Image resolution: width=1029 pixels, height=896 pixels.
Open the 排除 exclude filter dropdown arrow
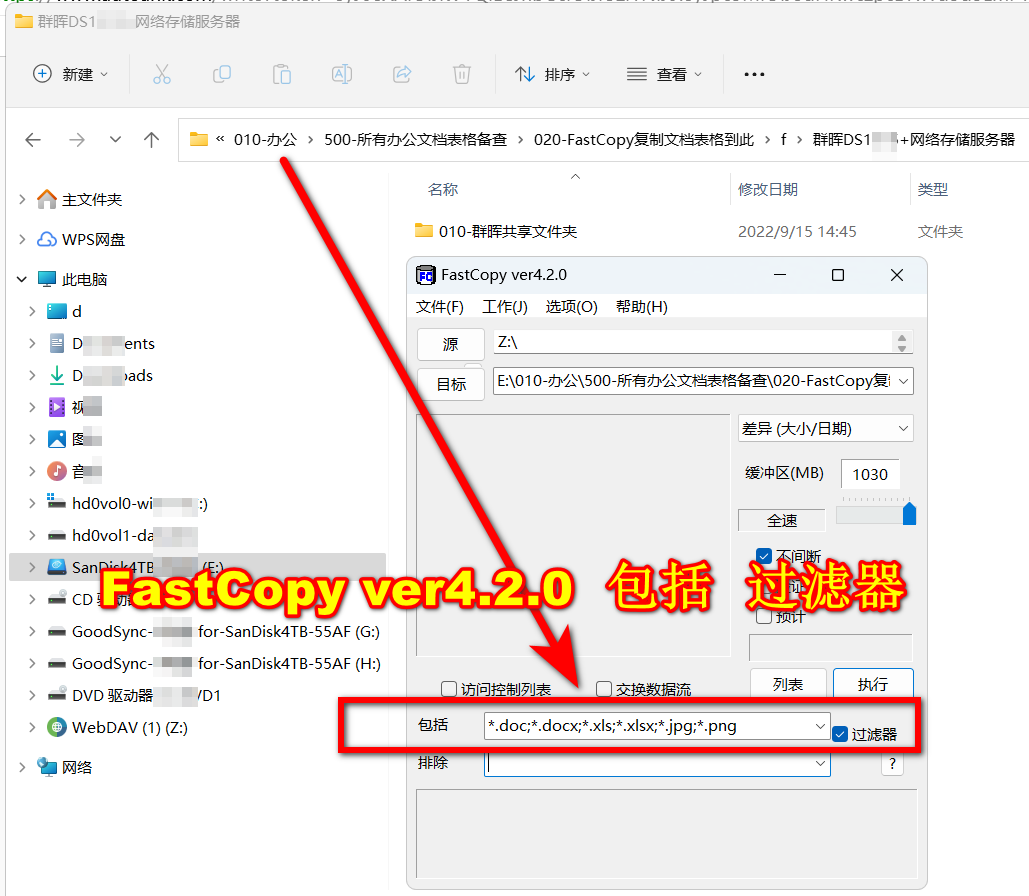pos(820,763)
